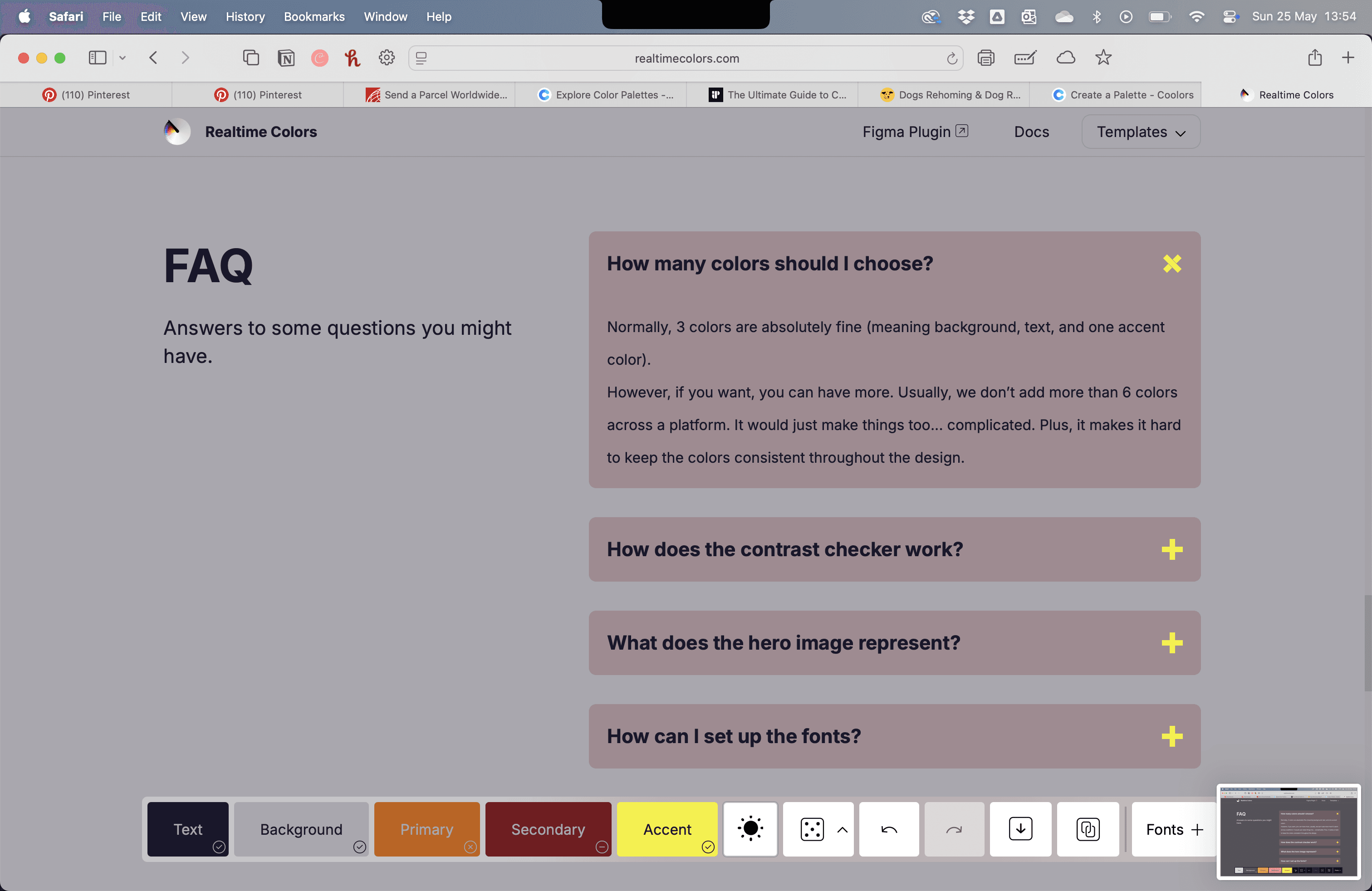The width and height of the screenshot is (1372, 891).
Task: Click Safari's reload page icon
Action: pyautogui.click(x=952, y=58)
